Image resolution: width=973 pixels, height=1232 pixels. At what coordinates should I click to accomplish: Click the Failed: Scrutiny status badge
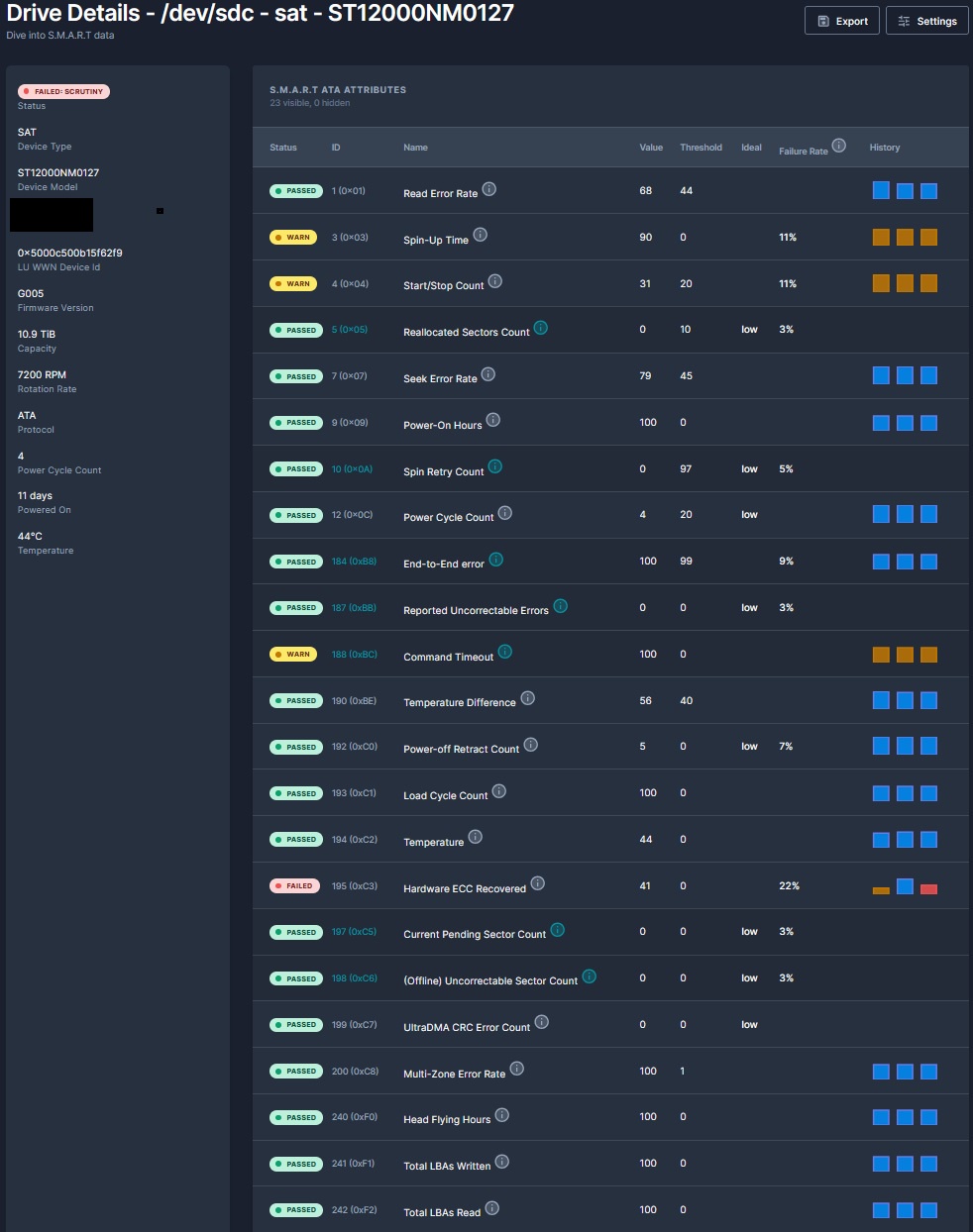tap(63, 91)
